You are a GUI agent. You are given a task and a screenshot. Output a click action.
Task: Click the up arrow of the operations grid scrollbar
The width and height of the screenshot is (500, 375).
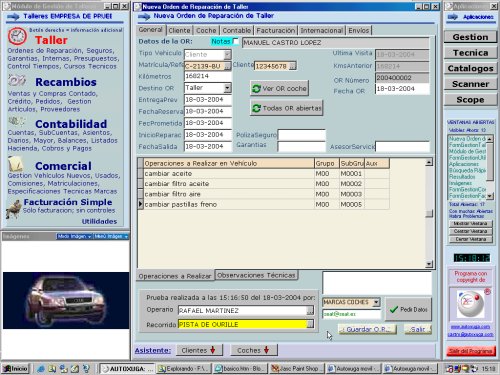point(429,162)
